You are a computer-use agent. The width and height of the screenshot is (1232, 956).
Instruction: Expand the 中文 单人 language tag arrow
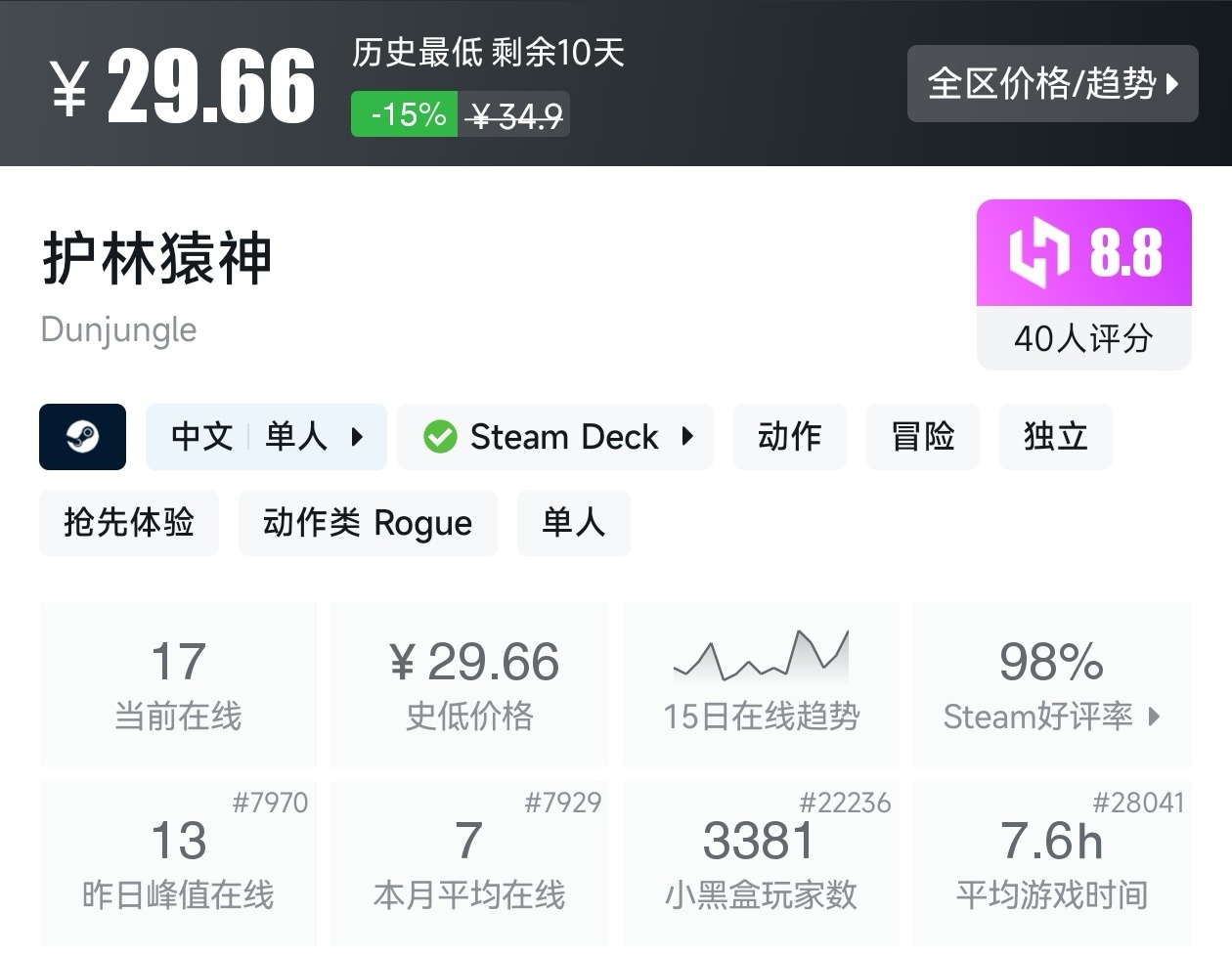click(x=357, y=437)
